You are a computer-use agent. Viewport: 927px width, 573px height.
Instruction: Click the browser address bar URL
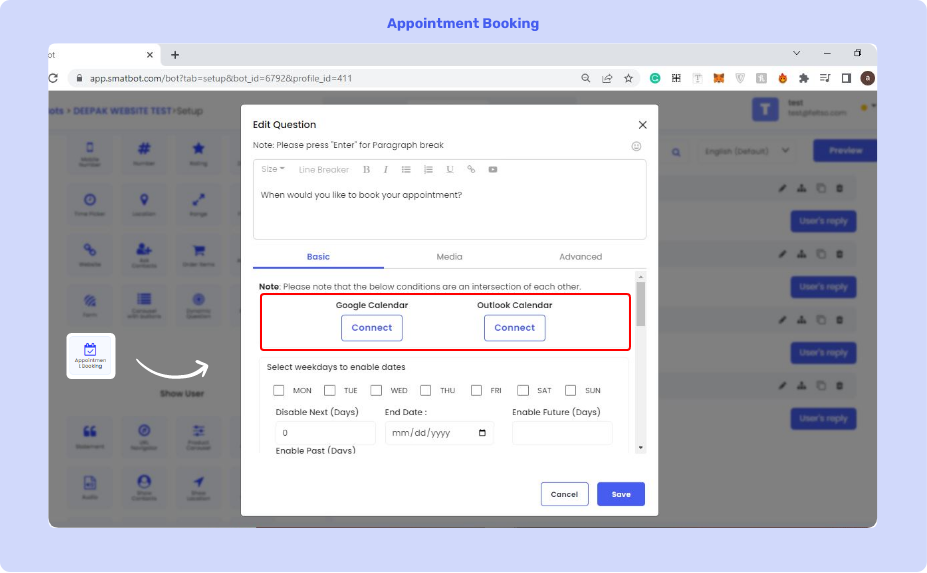coord(221,78)
